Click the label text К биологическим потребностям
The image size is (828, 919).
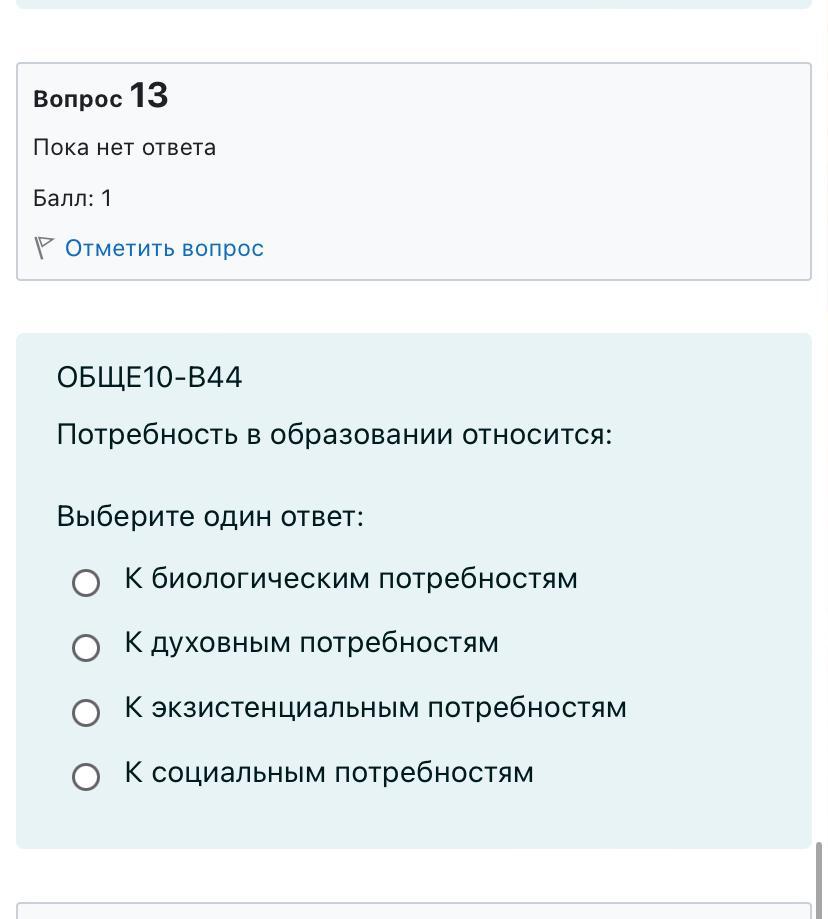click(x=351, y=579)
